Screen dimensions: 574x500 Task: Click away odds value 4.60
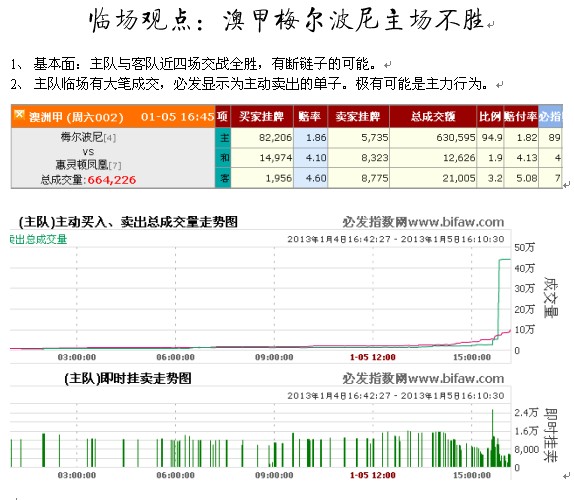click(x=316, y=178)
